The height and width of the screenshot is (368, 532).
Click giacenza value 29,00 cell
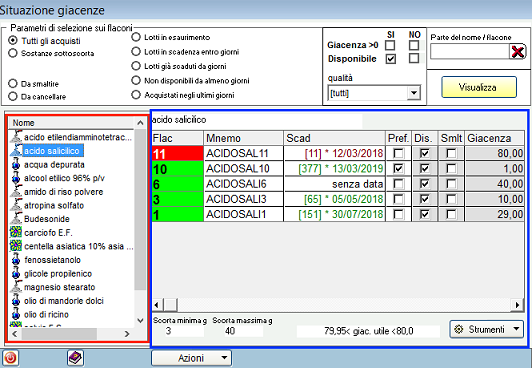[495, 214]
